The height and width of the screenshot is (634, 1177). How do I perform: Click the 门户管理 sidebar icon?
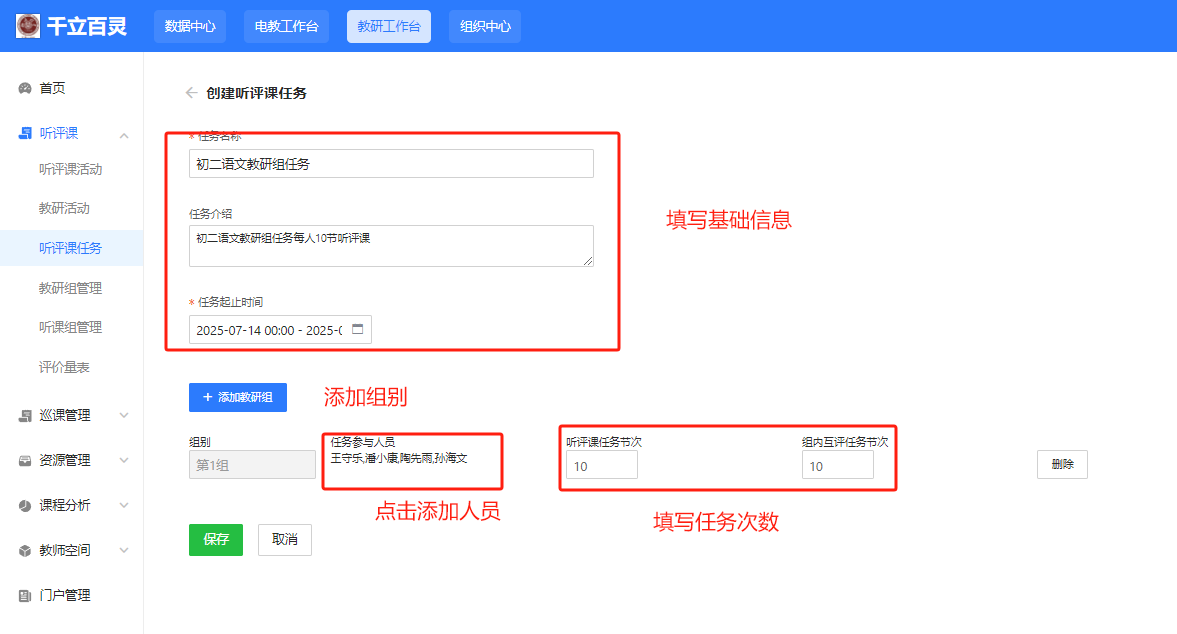pyautogui.click(x=25, y=596)
